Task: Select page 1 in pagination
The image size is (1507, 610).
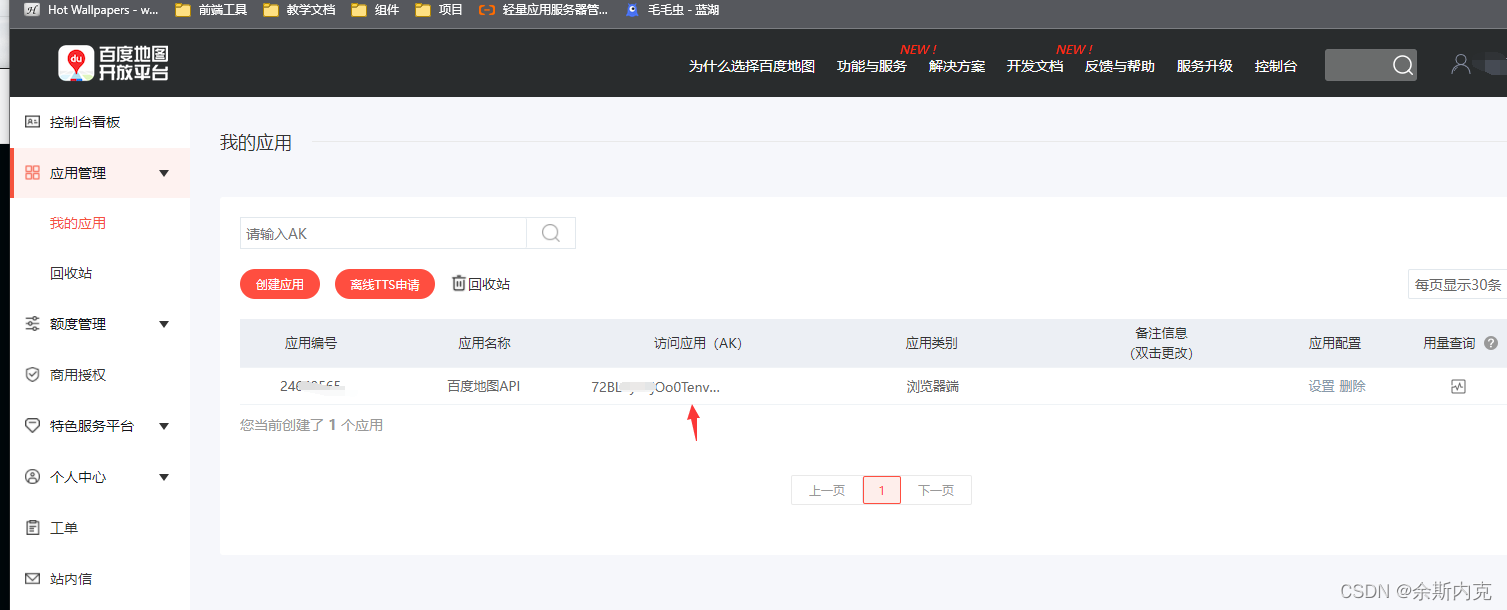Action: click(882, 490)
